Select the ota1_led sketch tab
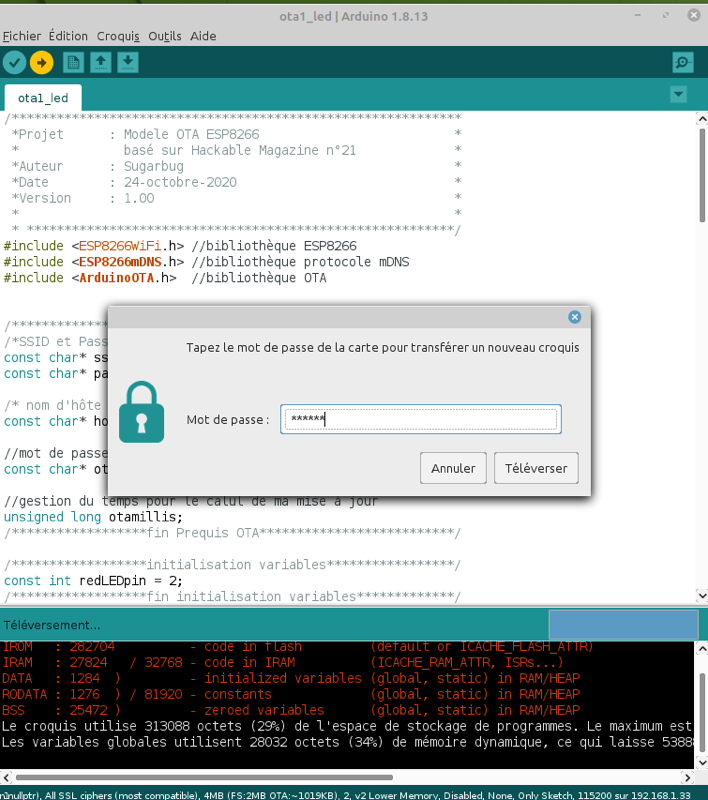Screen dimensions: 708x800 point(43,98)
